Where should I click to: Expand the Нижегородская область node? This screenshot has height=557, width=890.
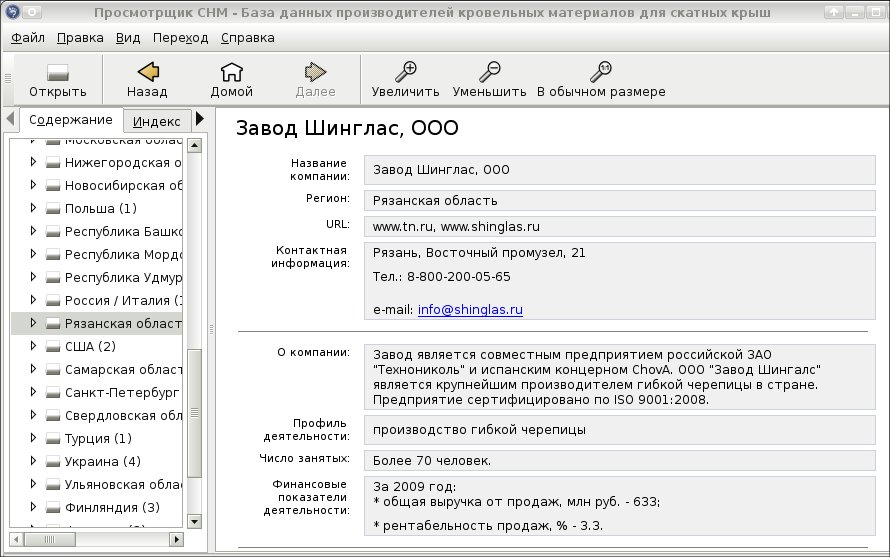pyautogui.click(x=33, y=162)
